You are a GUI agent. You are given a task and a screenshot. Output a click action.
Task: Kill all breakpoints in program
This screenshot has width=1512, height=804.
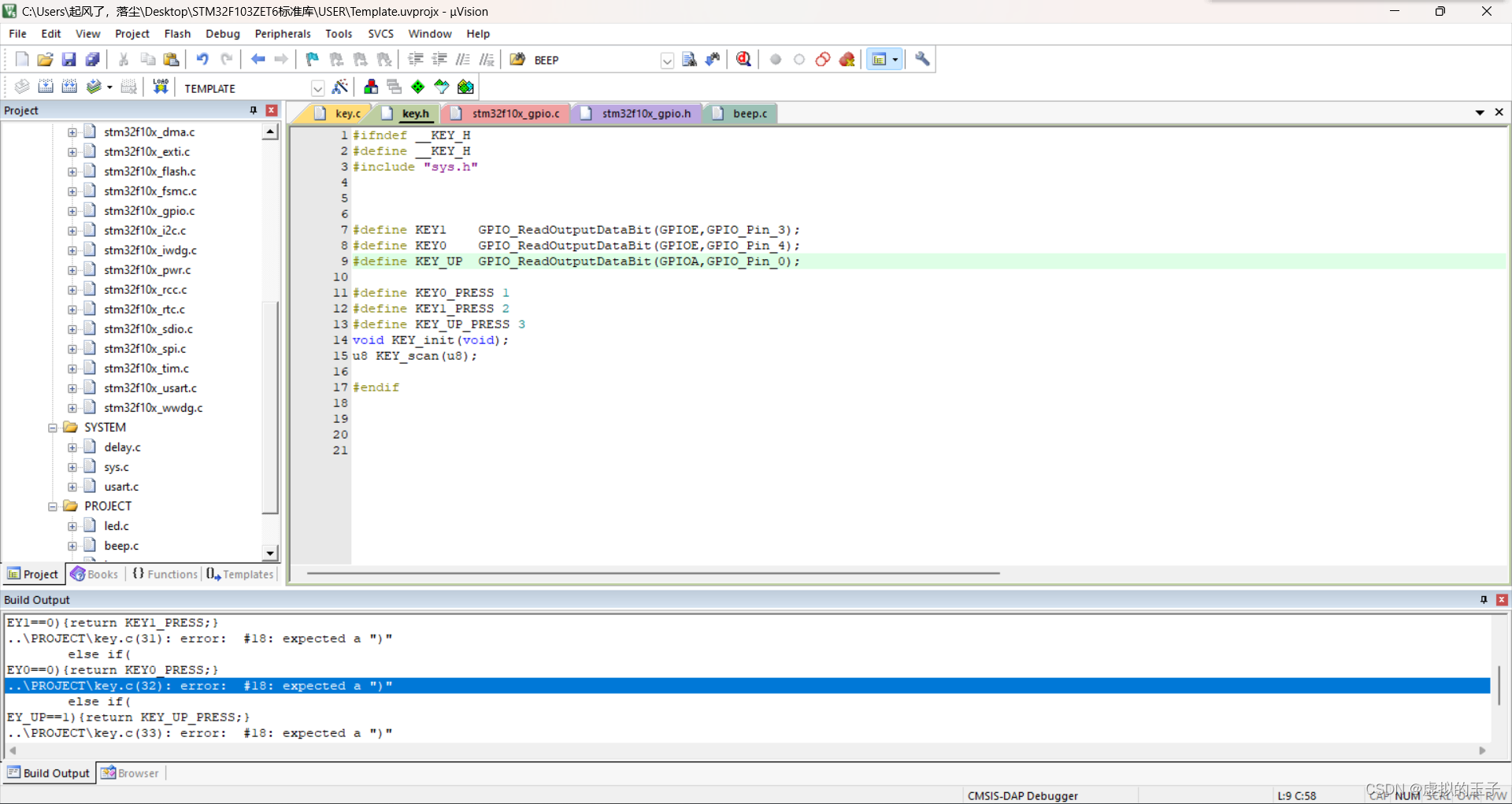[847, 59]
